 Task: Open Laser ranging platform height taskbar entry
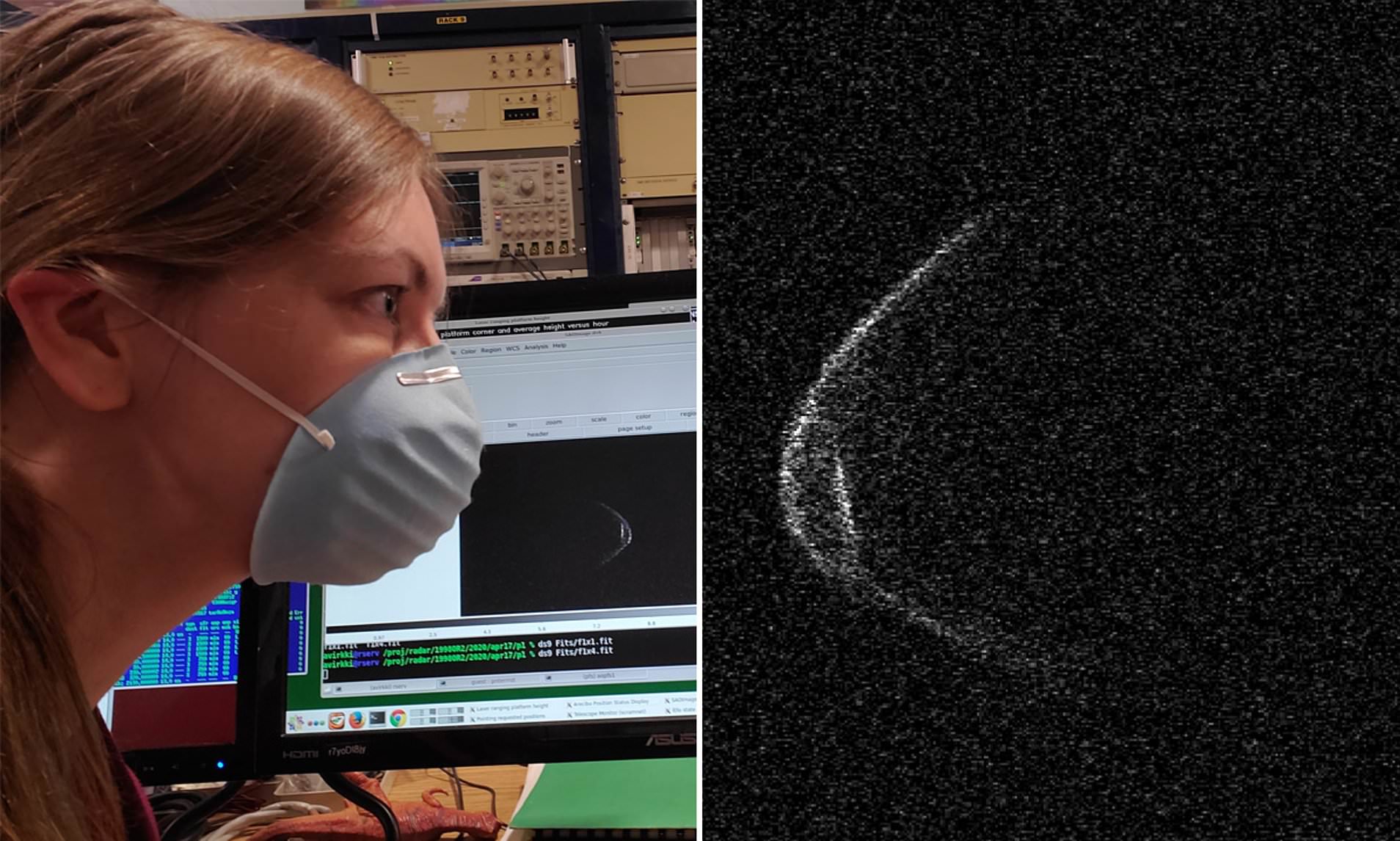(509, 708)
